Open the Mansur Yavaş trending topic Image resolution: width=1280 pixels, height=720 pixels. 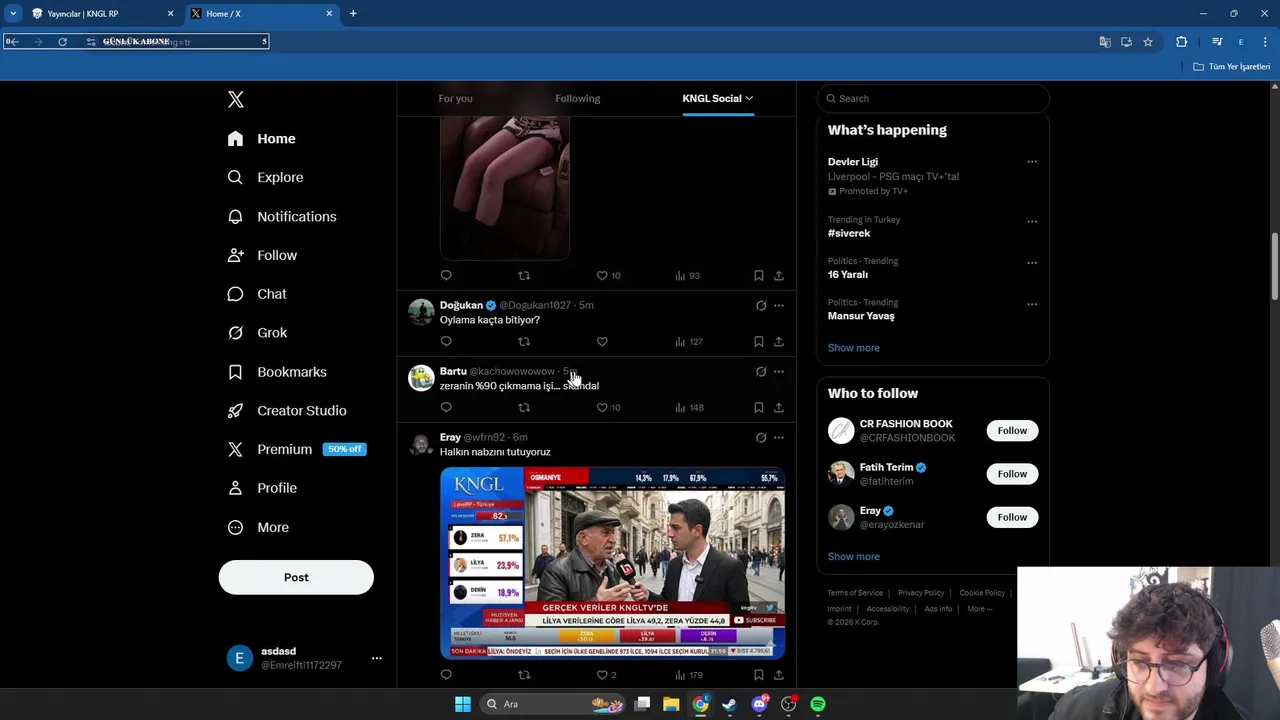pyautogui.click(x=861, y=316)
